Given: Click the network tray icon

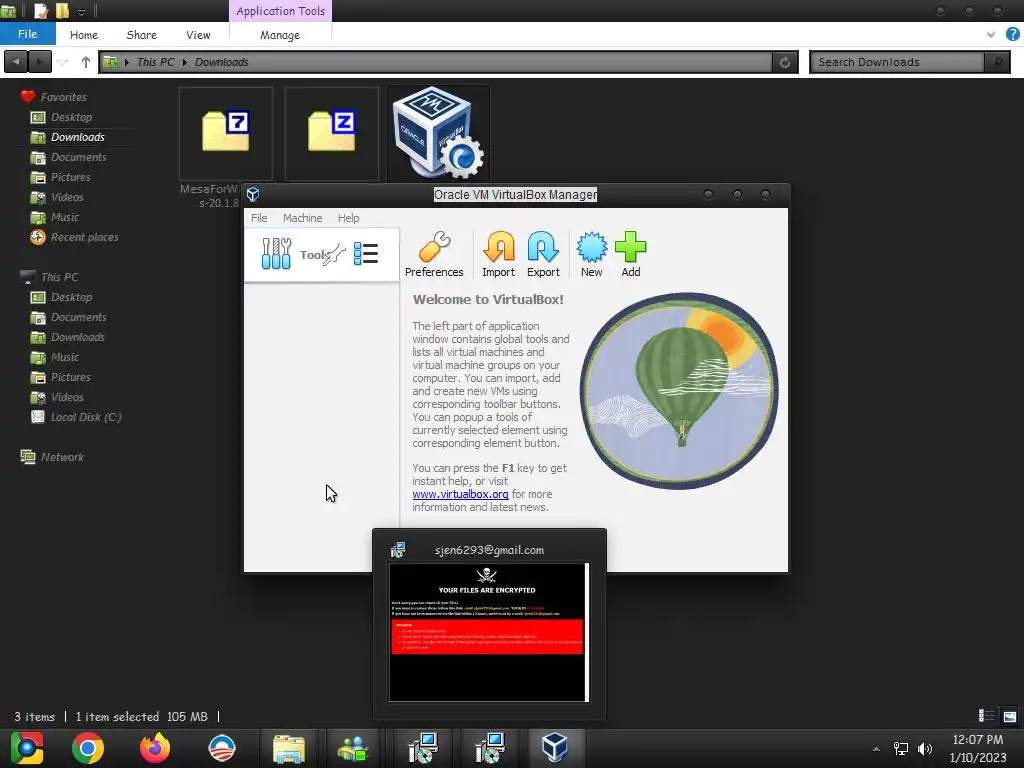Looking at the screenshot, I should (901, 748).
